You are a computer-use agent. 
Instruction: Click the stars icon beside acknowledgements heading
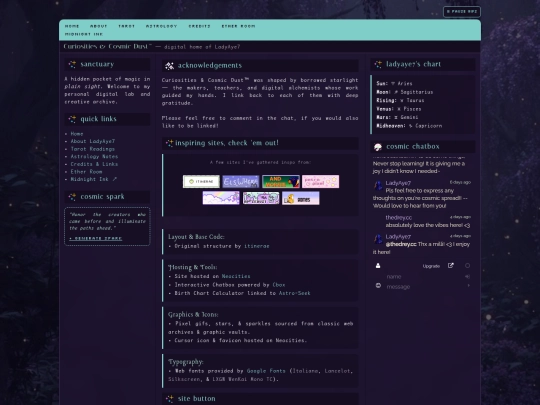point(169,65)
